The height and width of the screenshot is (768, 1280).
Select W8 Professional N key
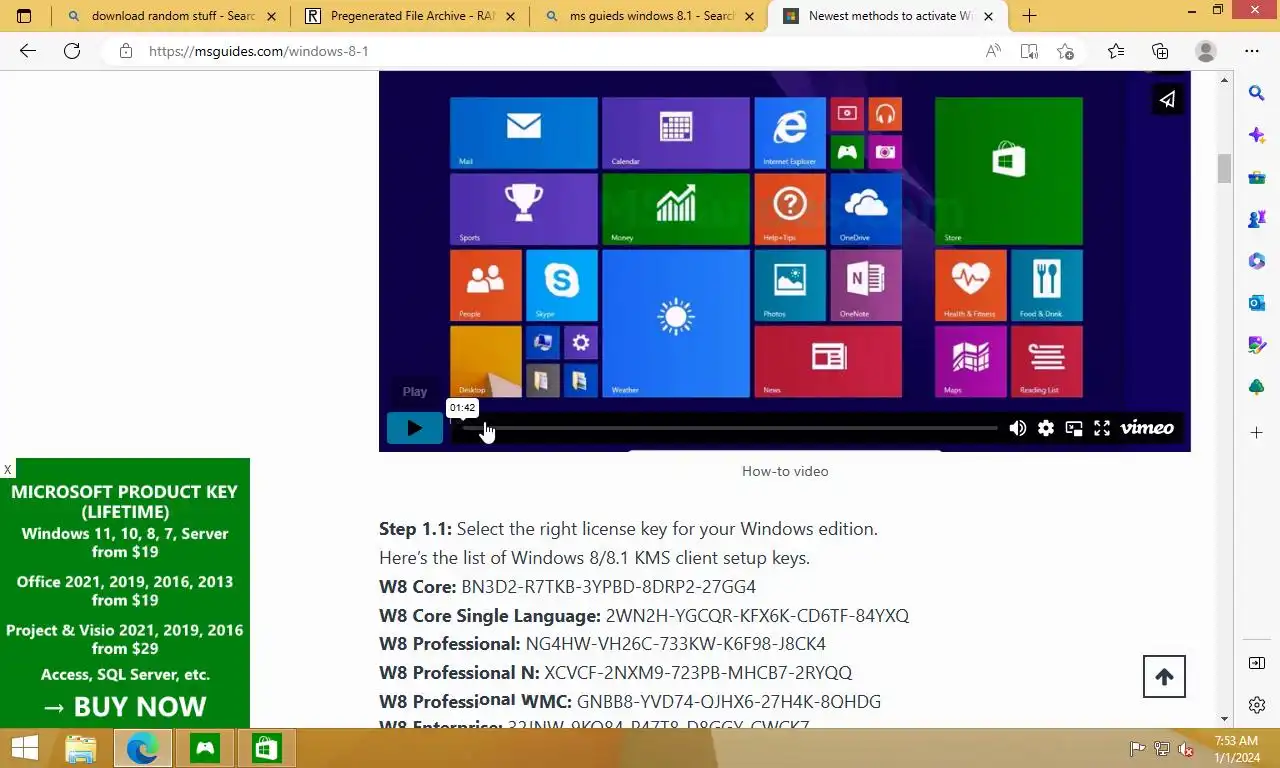[698, 673]
